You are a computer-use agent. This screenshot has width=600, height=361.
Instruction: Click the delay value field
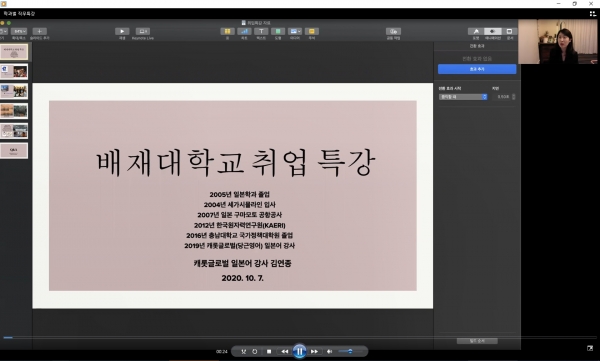503,97
